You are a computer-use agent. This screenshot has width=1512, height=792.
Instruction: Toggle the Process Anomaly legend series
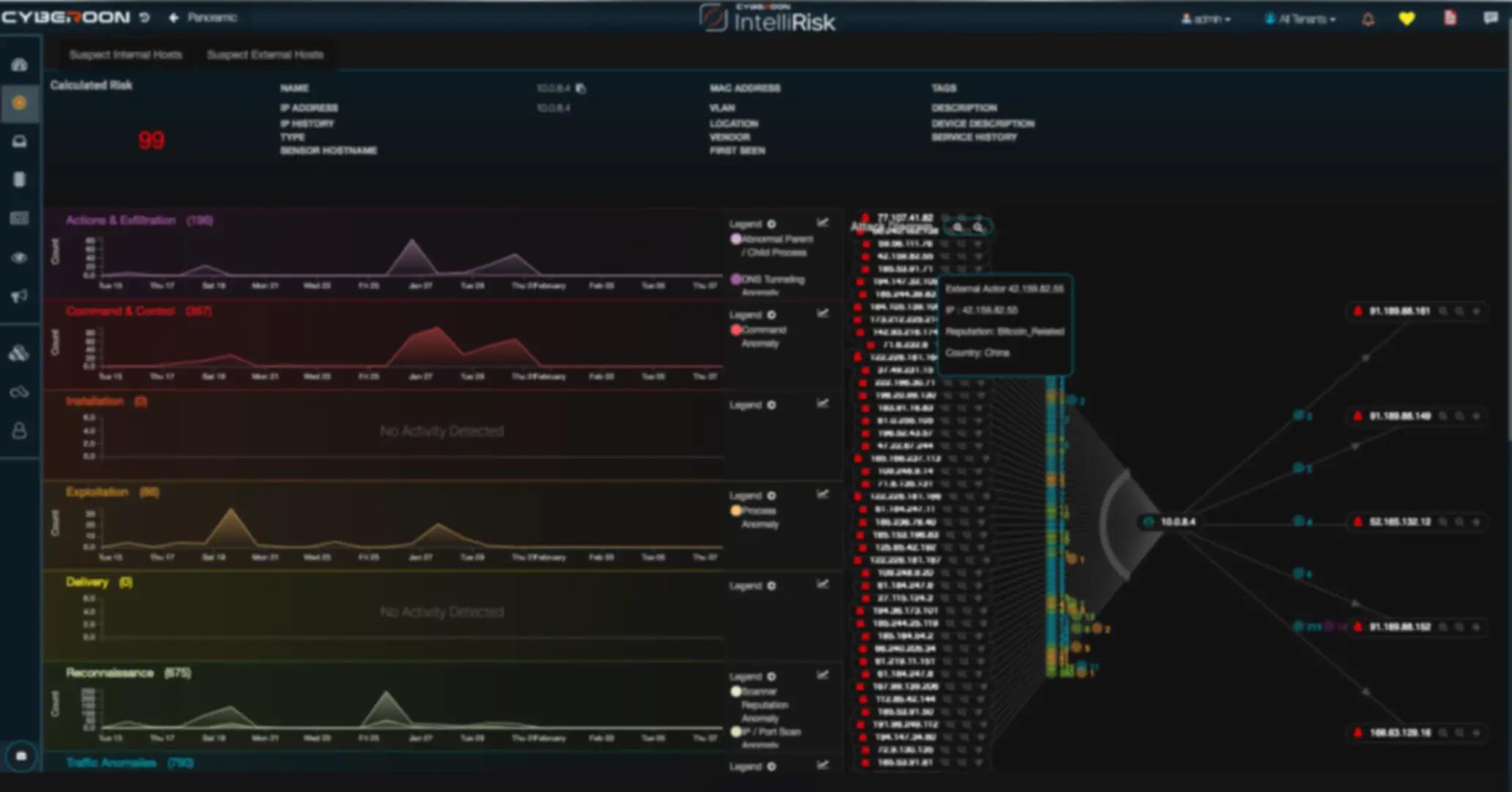coord(755,517)
